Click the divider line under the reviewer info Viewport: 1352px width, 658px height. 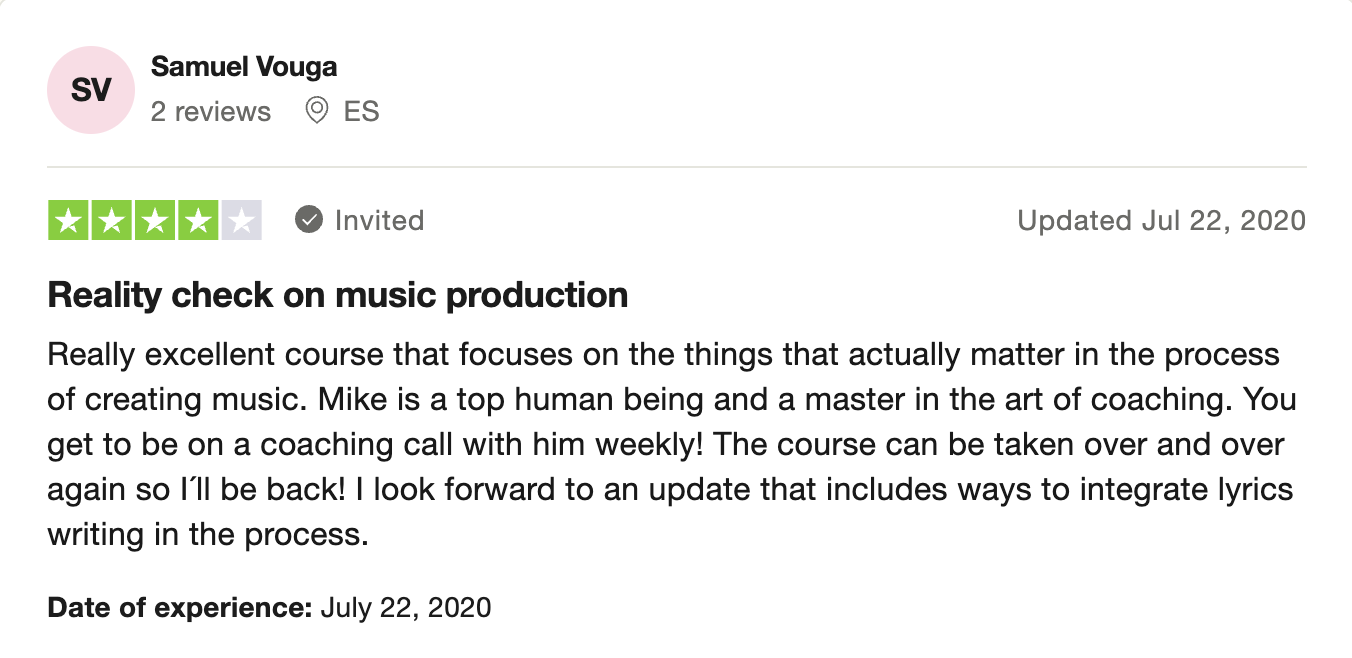(x=676, y=167)
